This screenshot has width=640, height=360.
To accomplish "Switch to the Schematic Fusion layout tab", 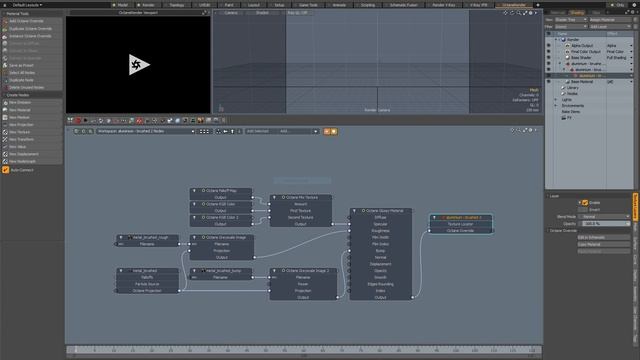I will [x=403, y=5].
